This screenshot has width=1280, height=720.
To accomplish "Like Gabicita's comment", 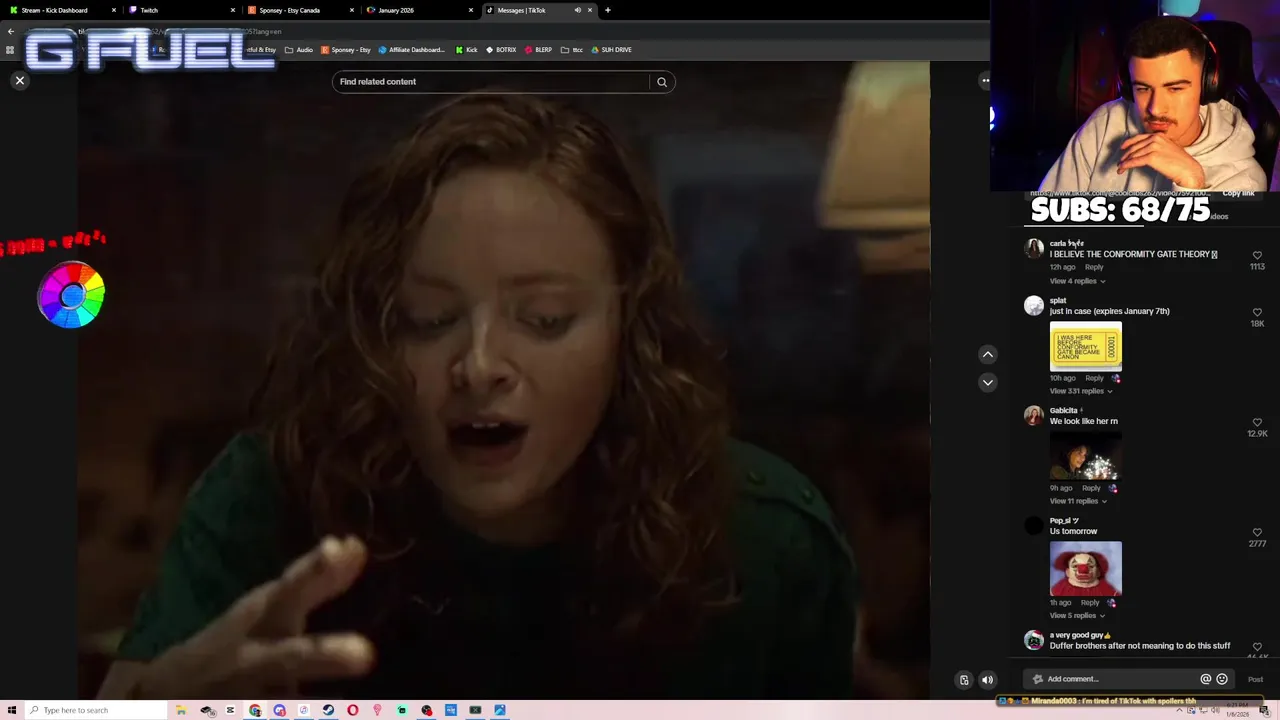I will [x=1257, y=422].
